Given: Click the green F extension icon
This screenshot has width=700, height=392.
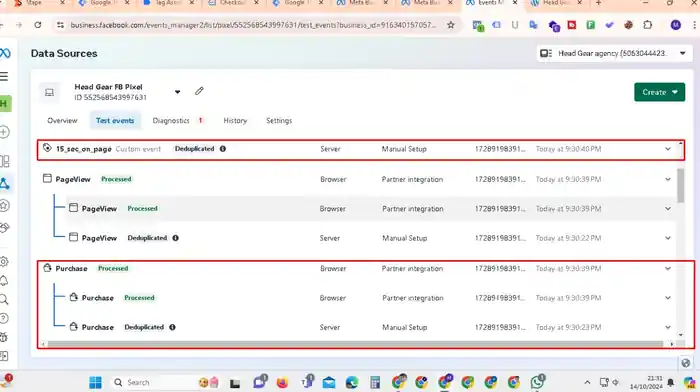Looking at the screenshot, I should point(591,25).
